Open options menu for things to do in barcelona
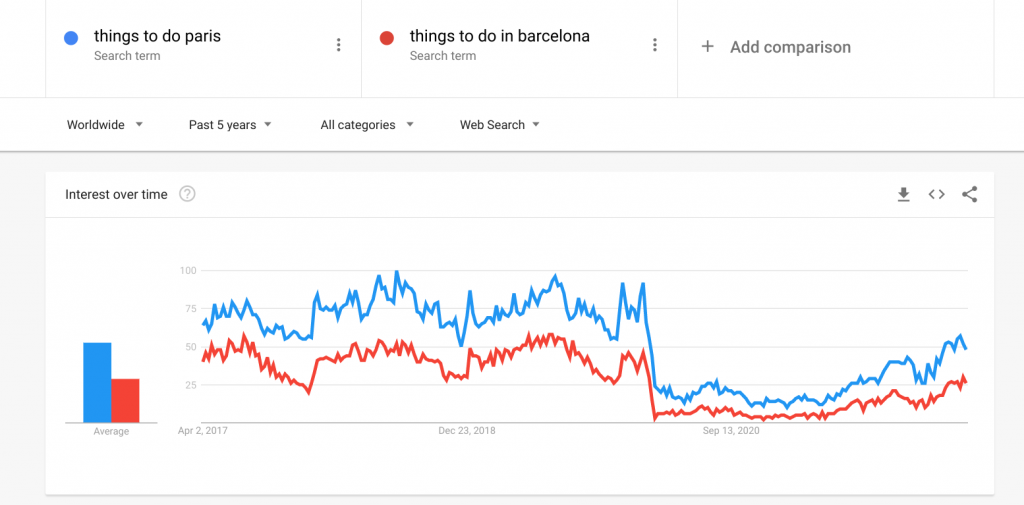The width and height of the screenshot is (1024, 505). [654, 45]
